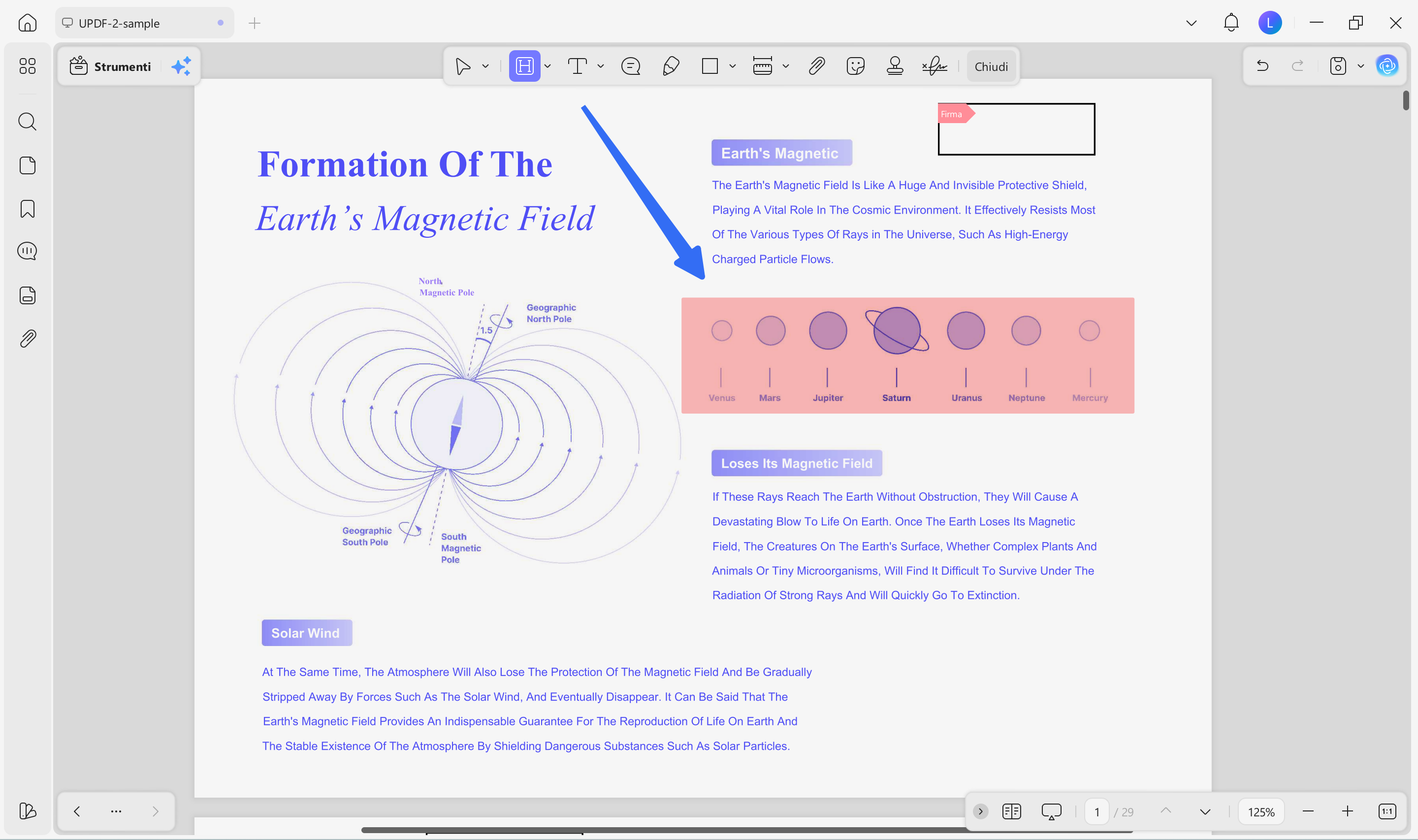This screenshot has height=840, width=1418.
Task: Choose the attachment paperclip tool in toolbar
Action: click(x=816, y=66)
